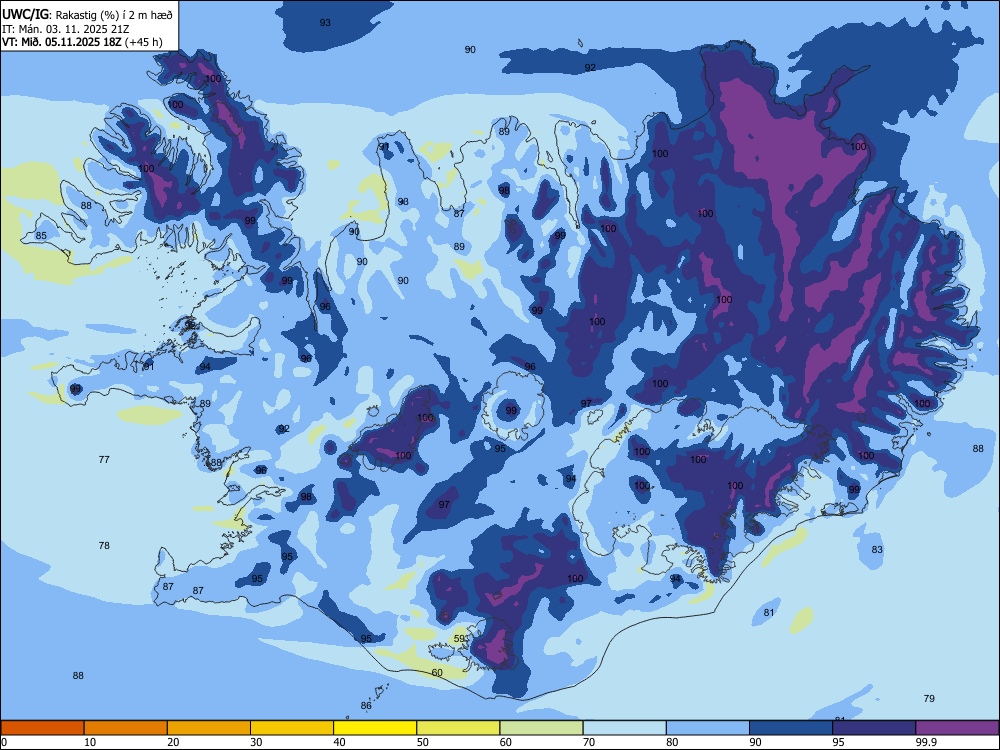The height and width of the screenshot is (750, 1000).
Task: Click the orange 10–20 legend swatch
Action: click(x=126, y=728)
